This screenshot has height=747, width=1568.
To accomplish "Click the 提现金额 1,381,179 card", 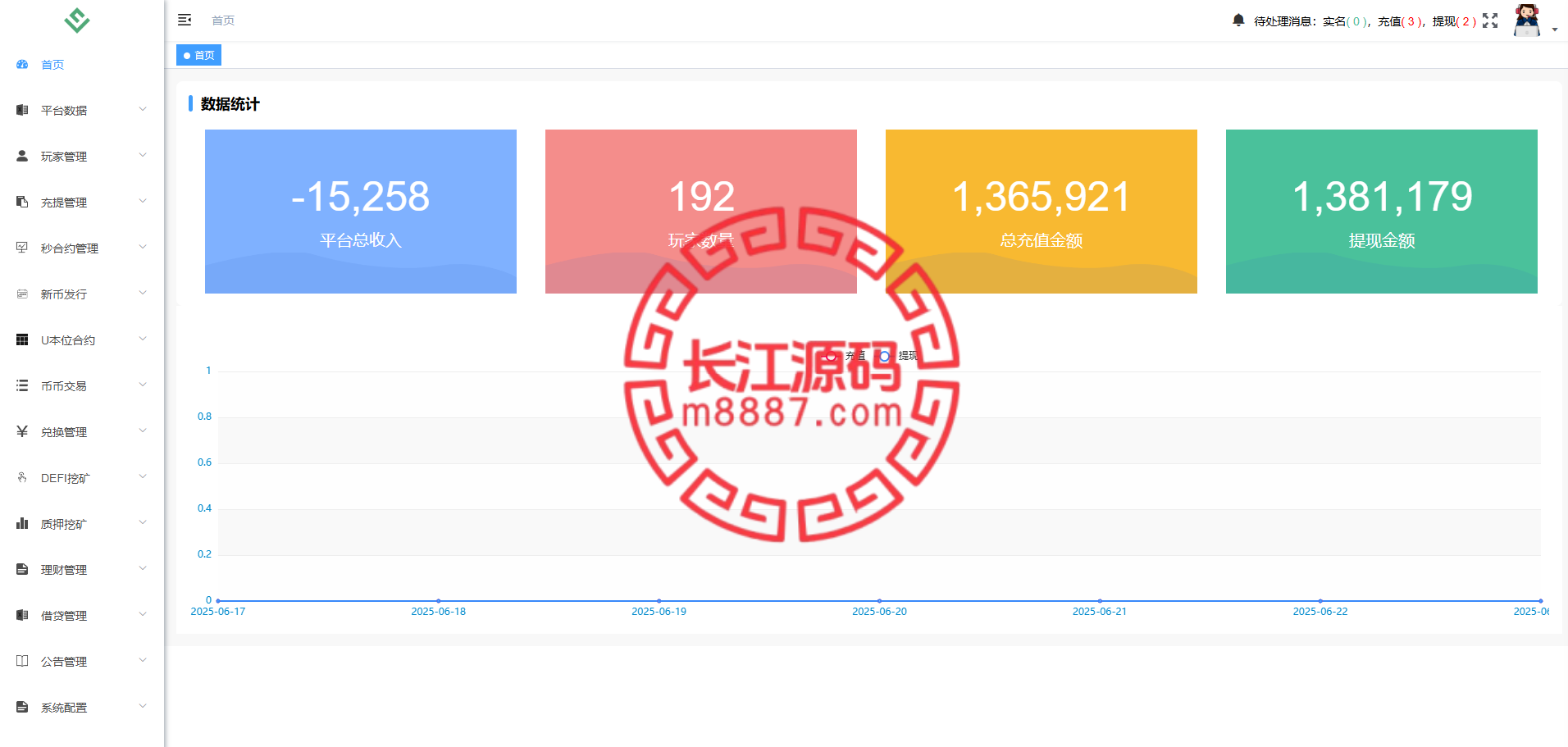I will [x=1382, y=212].
